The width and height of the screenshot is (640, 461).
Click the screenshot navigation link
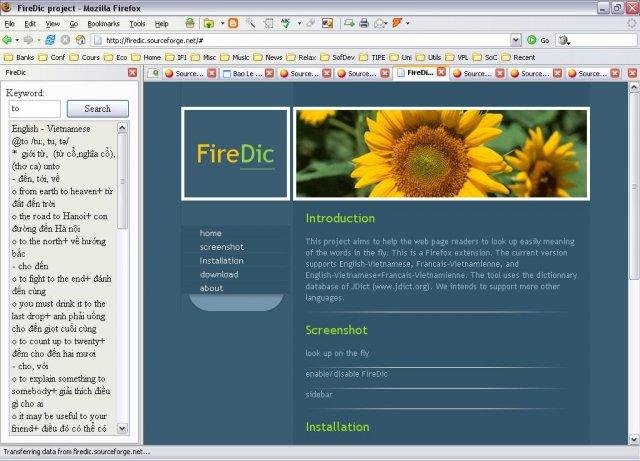(222, 246)
